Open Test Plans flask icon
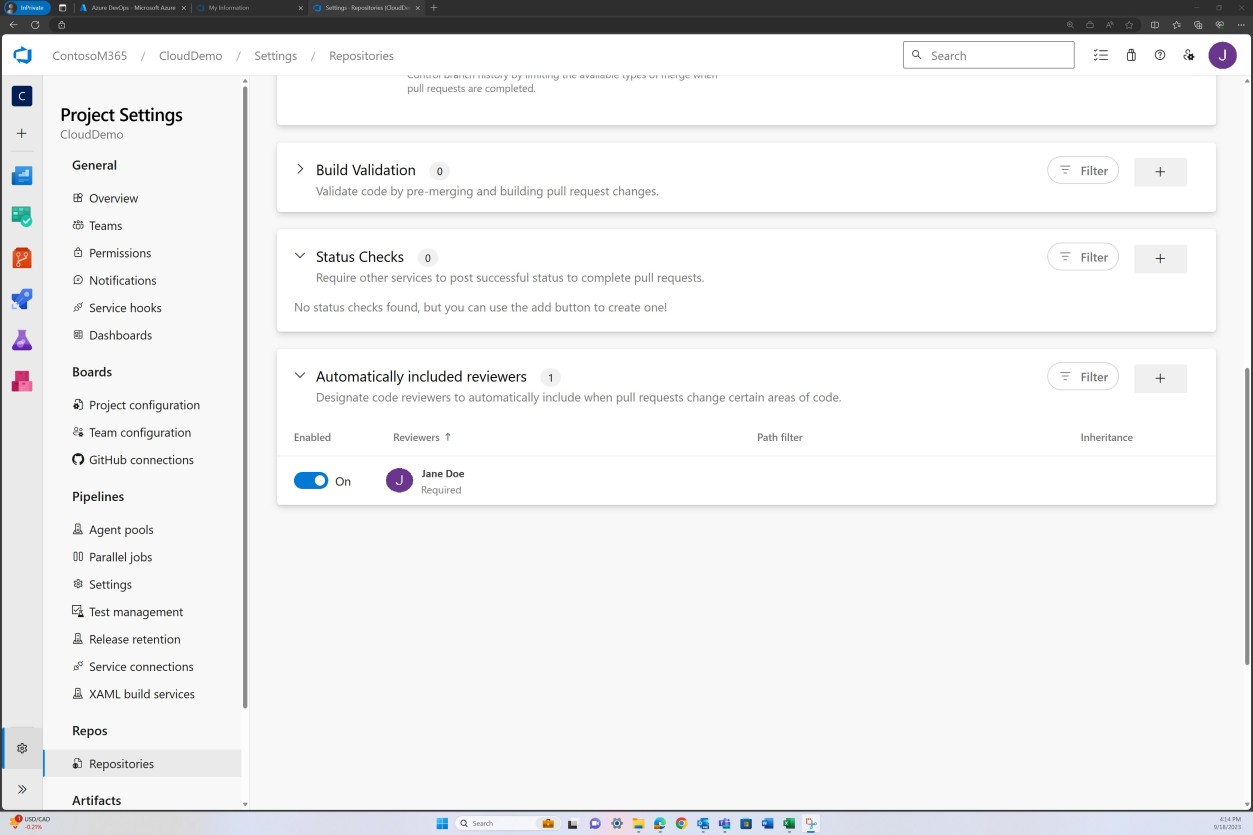The height and width of the screenshot is (835, 1253). click(21, 340)
